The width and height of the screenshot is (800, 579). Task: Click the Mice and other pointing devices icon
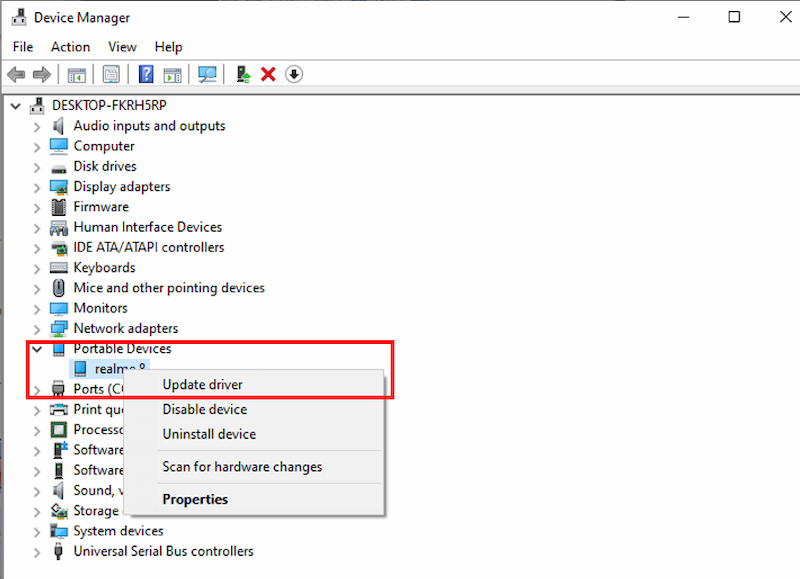(59, 288)
